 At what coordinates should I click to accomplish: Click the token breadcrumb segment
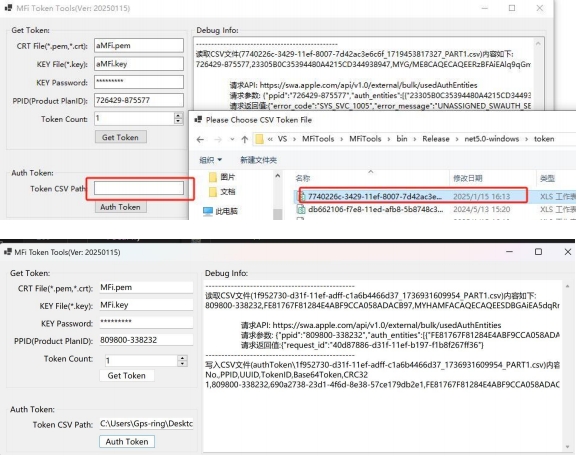pyautogui.click(x=544, y=139)
